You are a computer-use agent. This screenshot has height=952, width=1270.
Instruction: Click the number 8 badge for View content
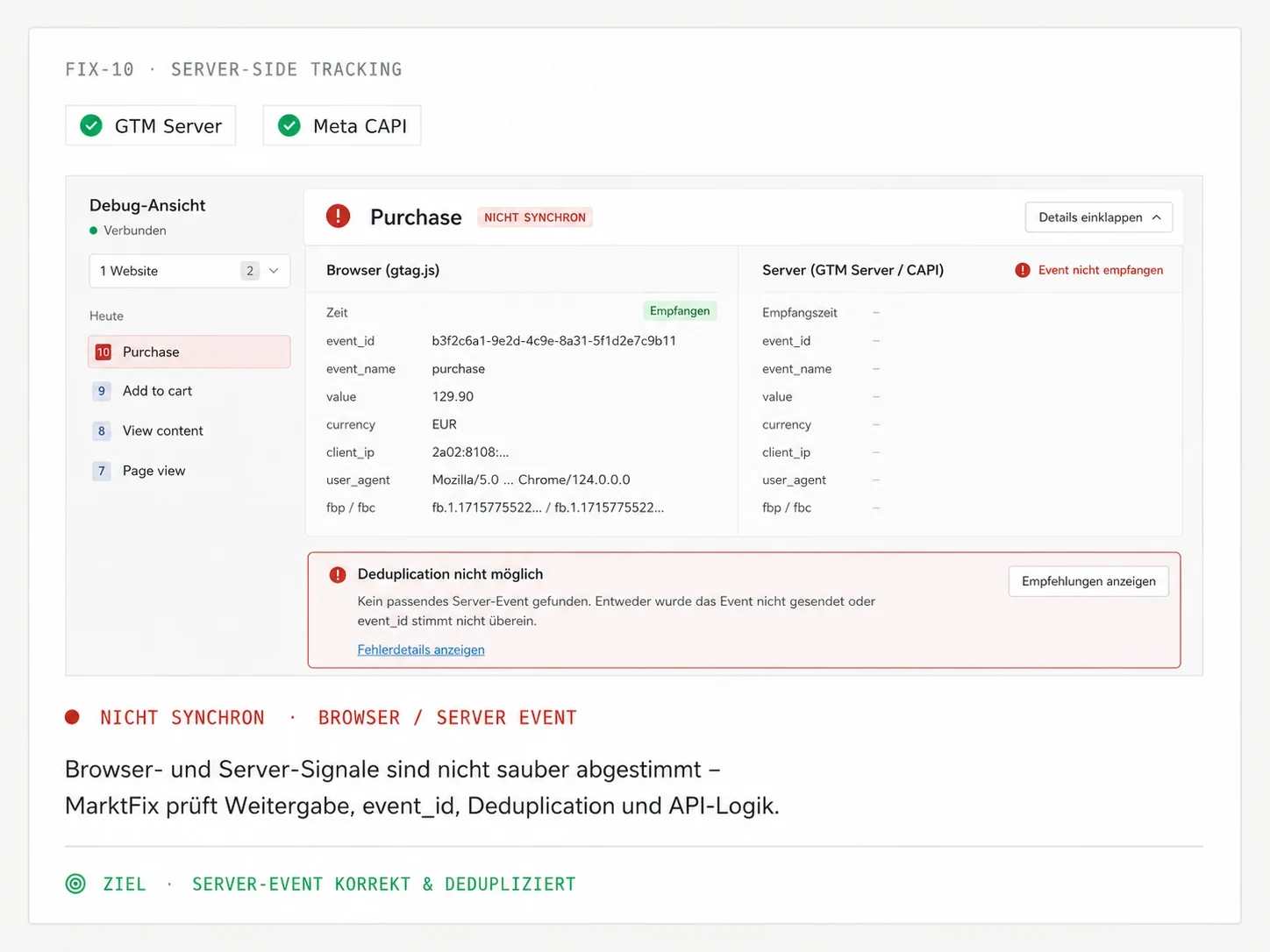(x=102, y=430)
